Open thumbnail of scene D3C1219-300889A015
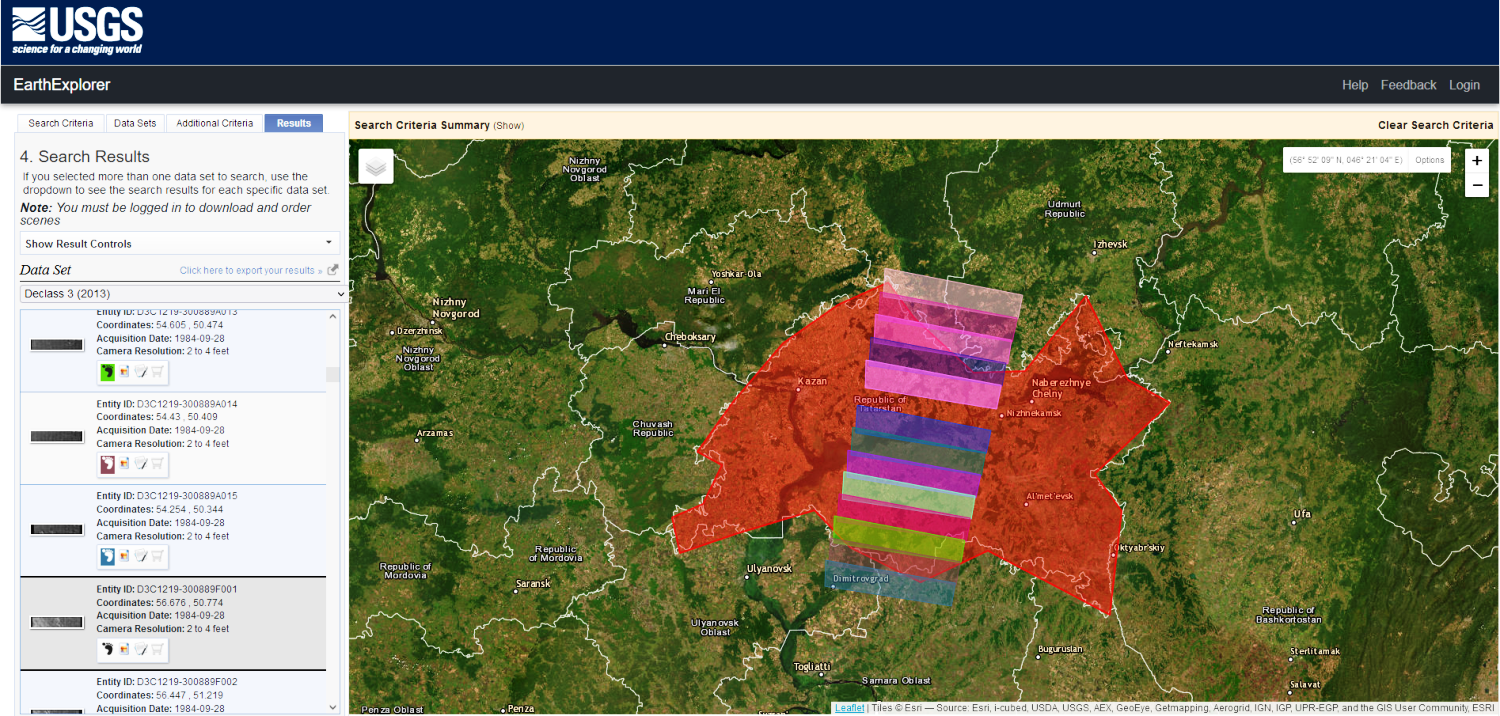The height and width of the screenshot is (716, 1500). click(x=57, y=529)
